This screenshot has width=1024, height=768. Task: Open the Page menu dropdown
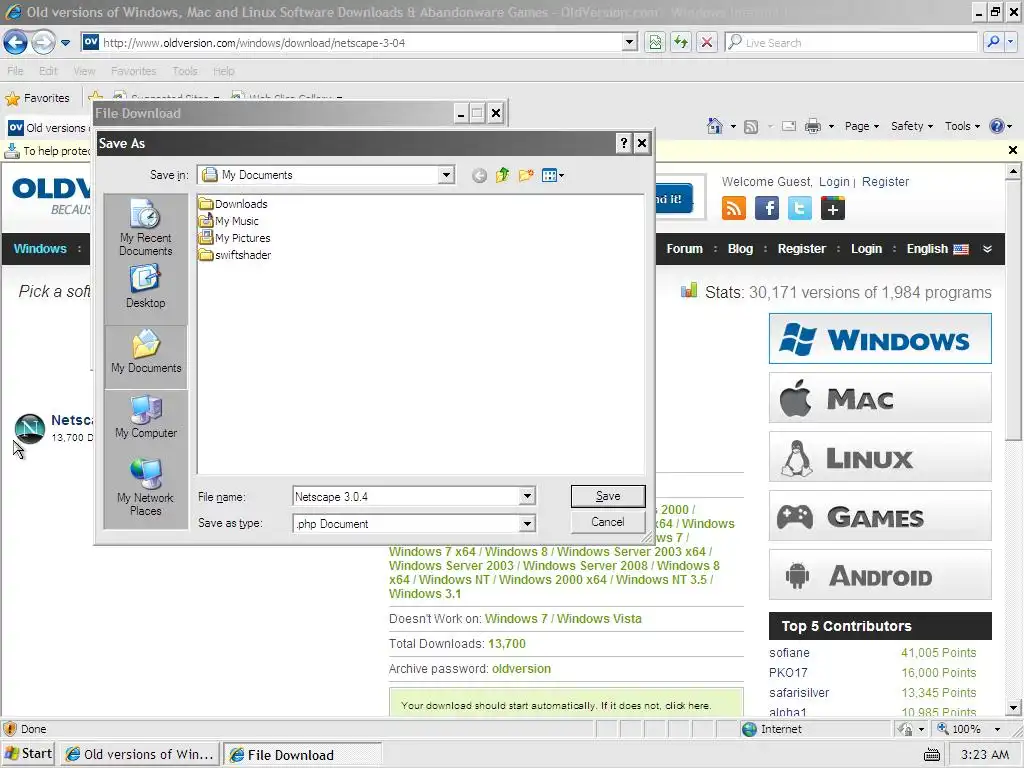coord(861,126)
